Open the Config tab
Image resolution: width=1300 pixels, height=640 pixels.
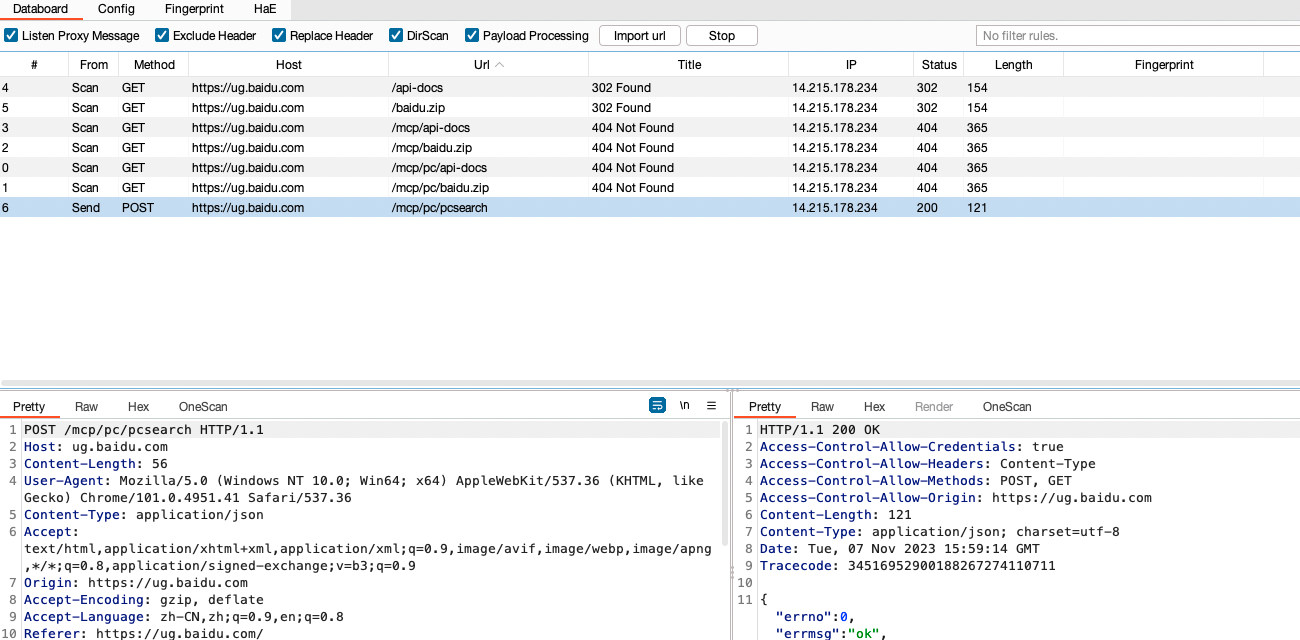pyautogui.click(x=116, y=9)
